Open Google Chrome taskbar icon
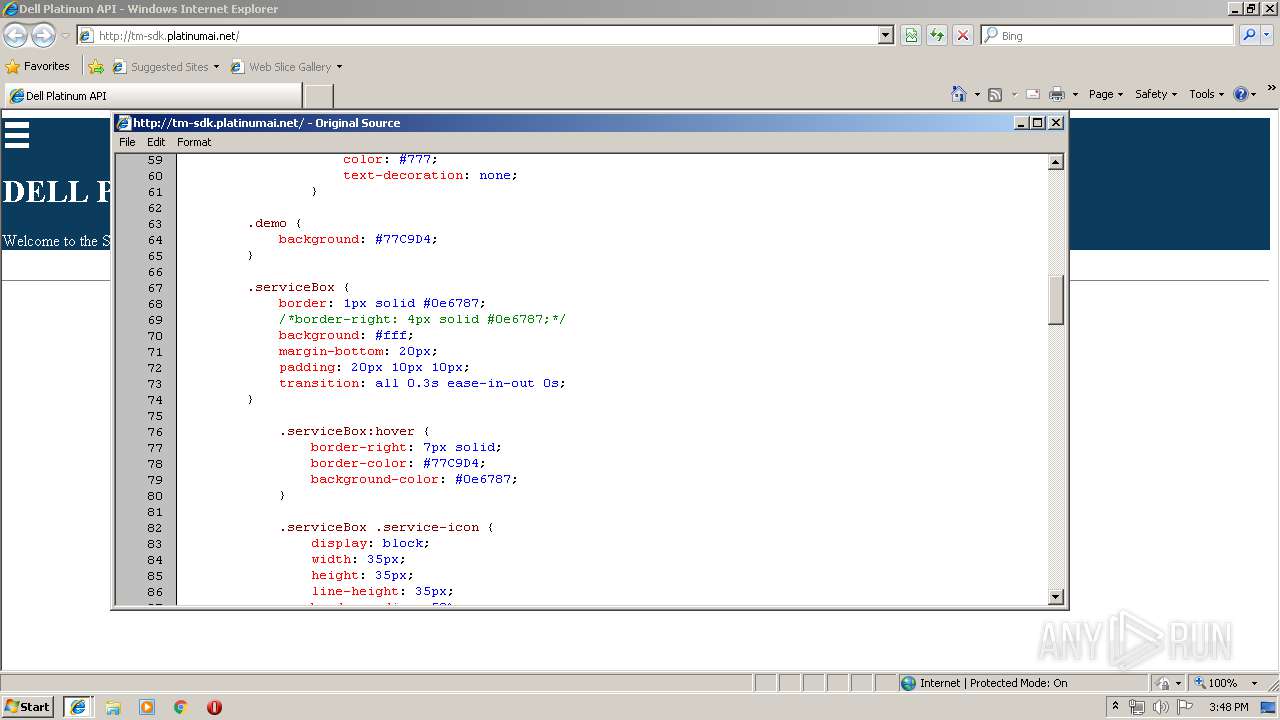 (181, 707)
